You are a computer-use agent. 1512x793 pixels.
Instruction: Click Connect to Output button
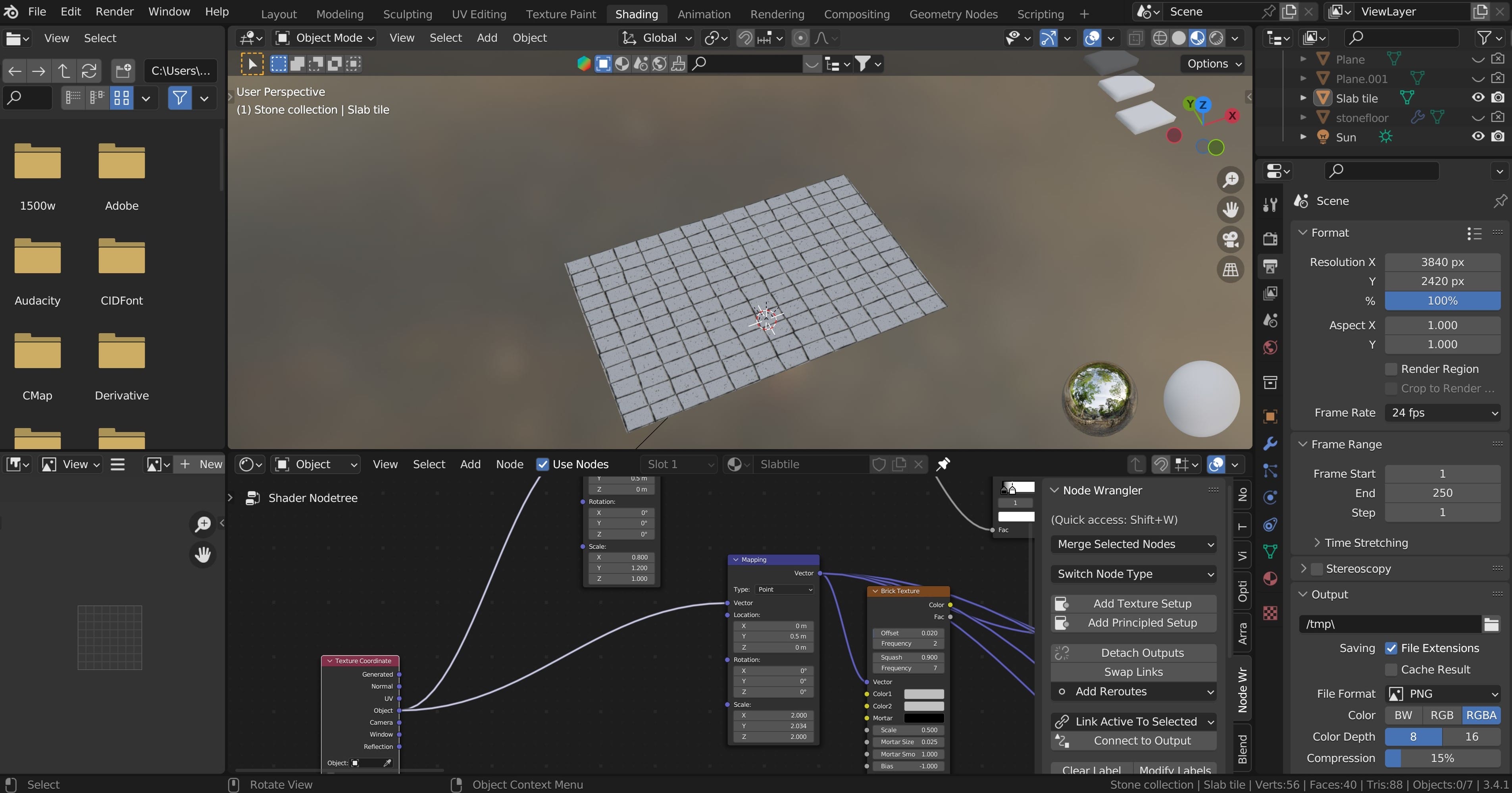(1133, 741)
